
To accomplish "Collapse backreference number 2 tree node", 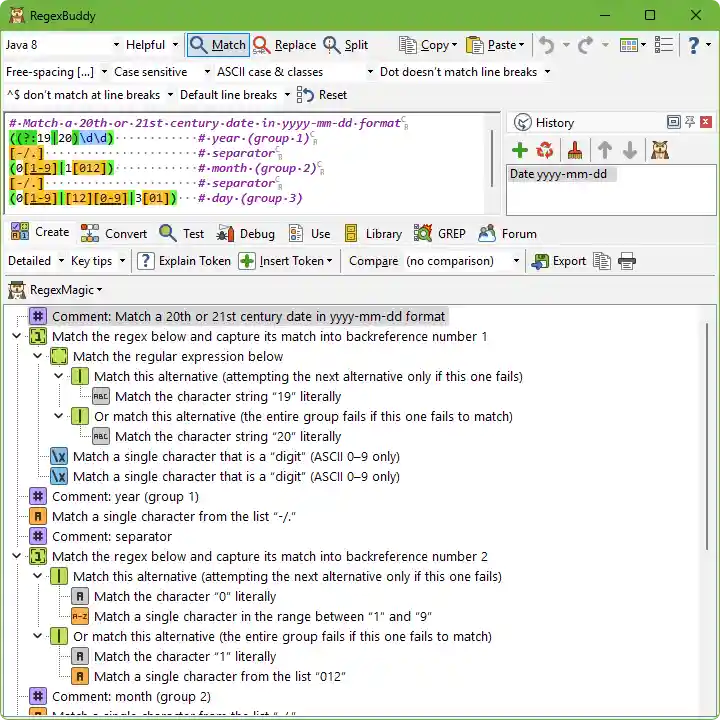I will tap(17, 556).
